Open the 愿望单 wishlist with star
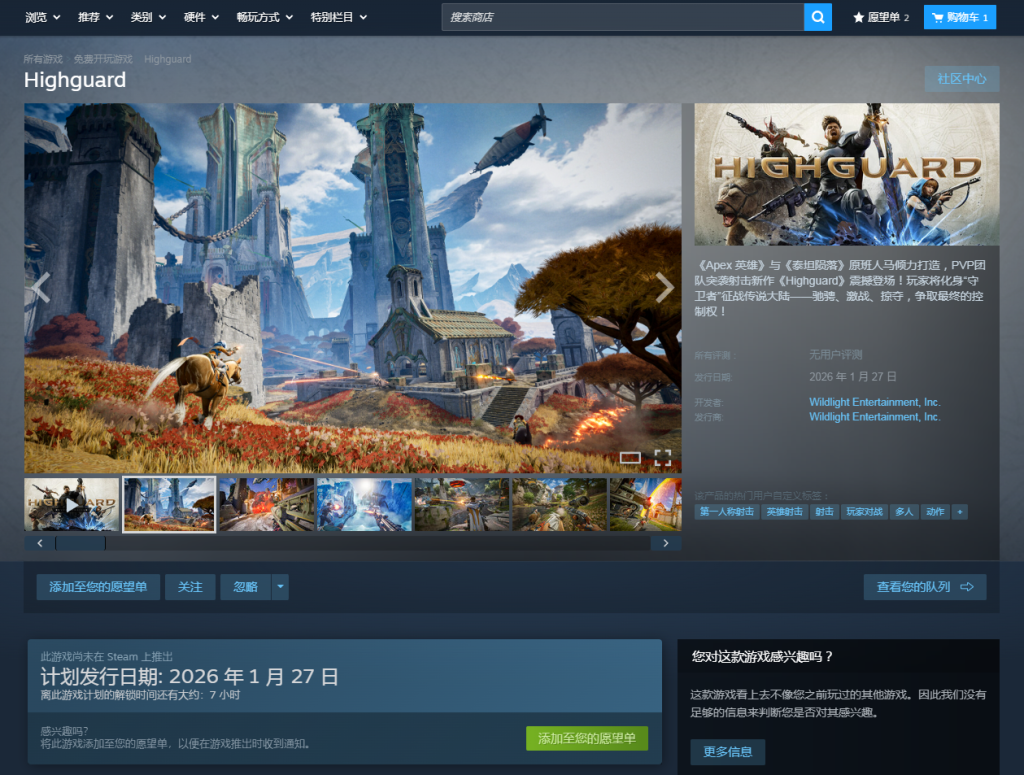The height and width of the screenshot is (775, 1024). pos(880,17)
